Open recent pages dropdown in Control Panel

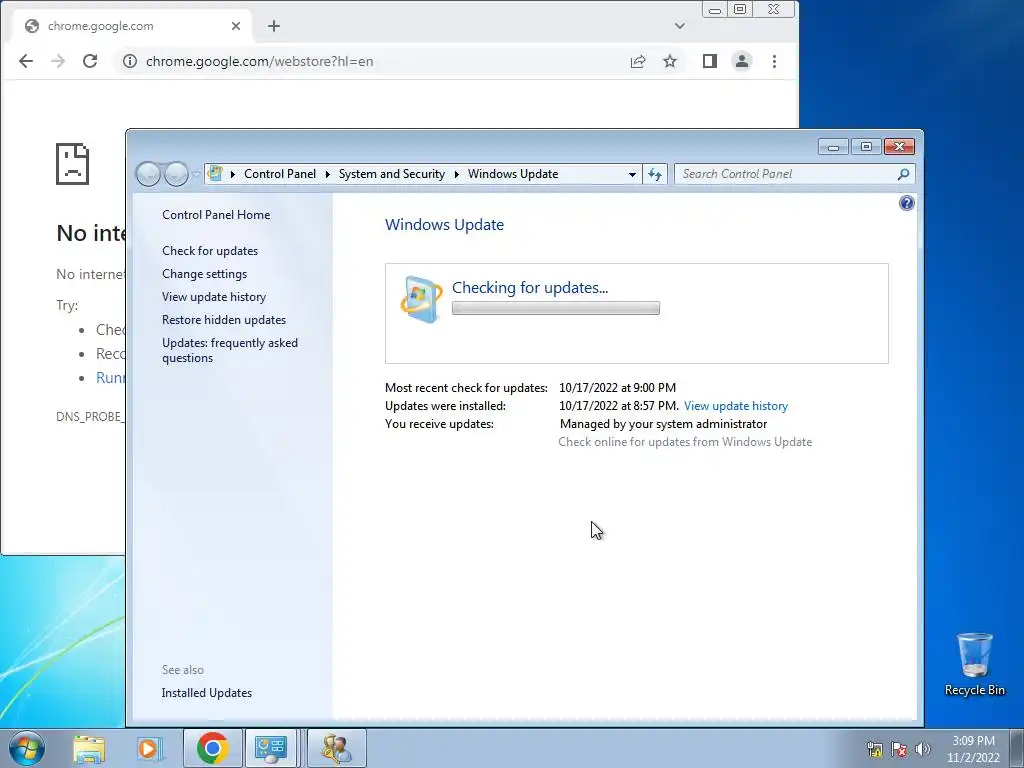(x=195, y=175)
